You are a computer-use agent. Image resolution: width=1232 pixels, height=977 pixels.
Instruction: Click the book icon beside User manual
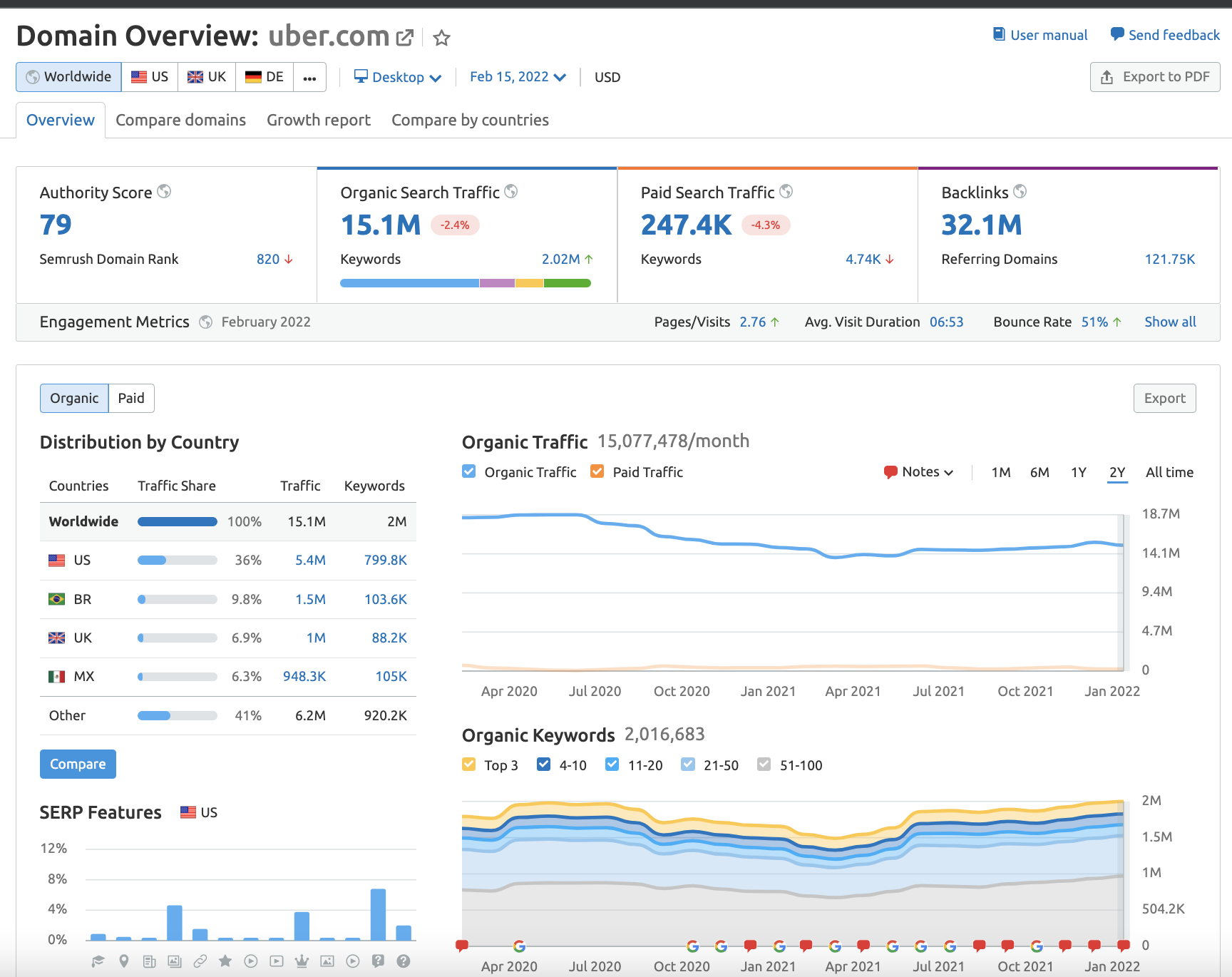click(x=999, y=34)
